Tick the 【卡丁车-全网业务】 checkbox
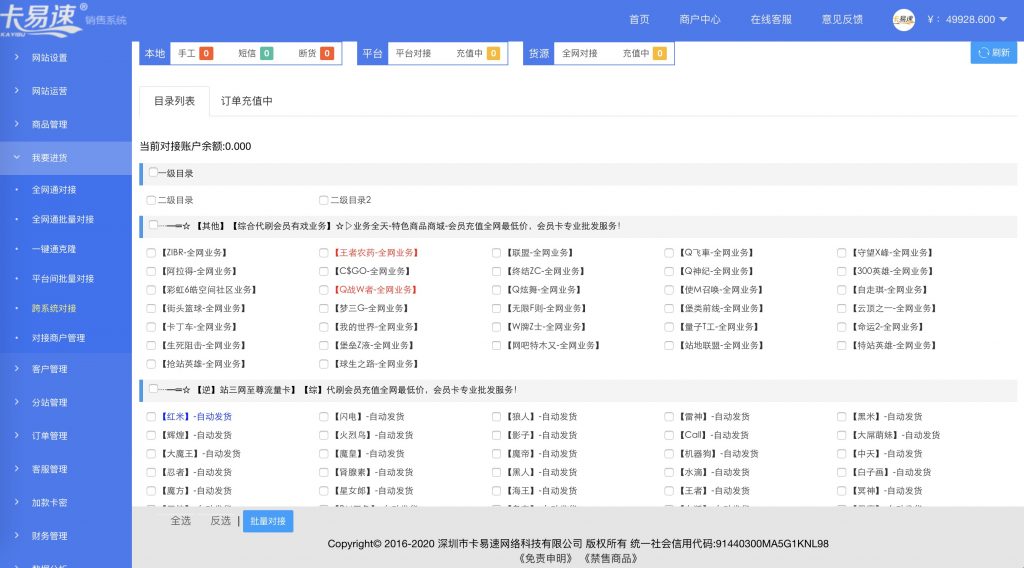 click(151, 327)
